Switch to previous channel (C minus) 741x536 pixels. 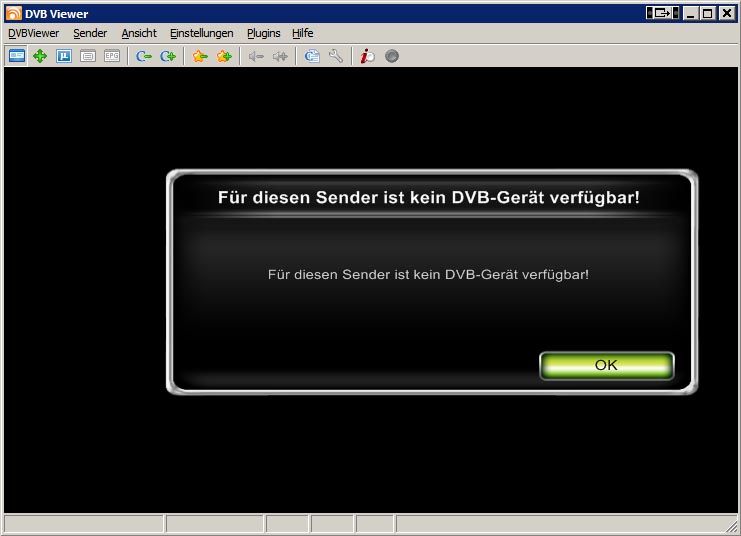(x=144, y=57)
